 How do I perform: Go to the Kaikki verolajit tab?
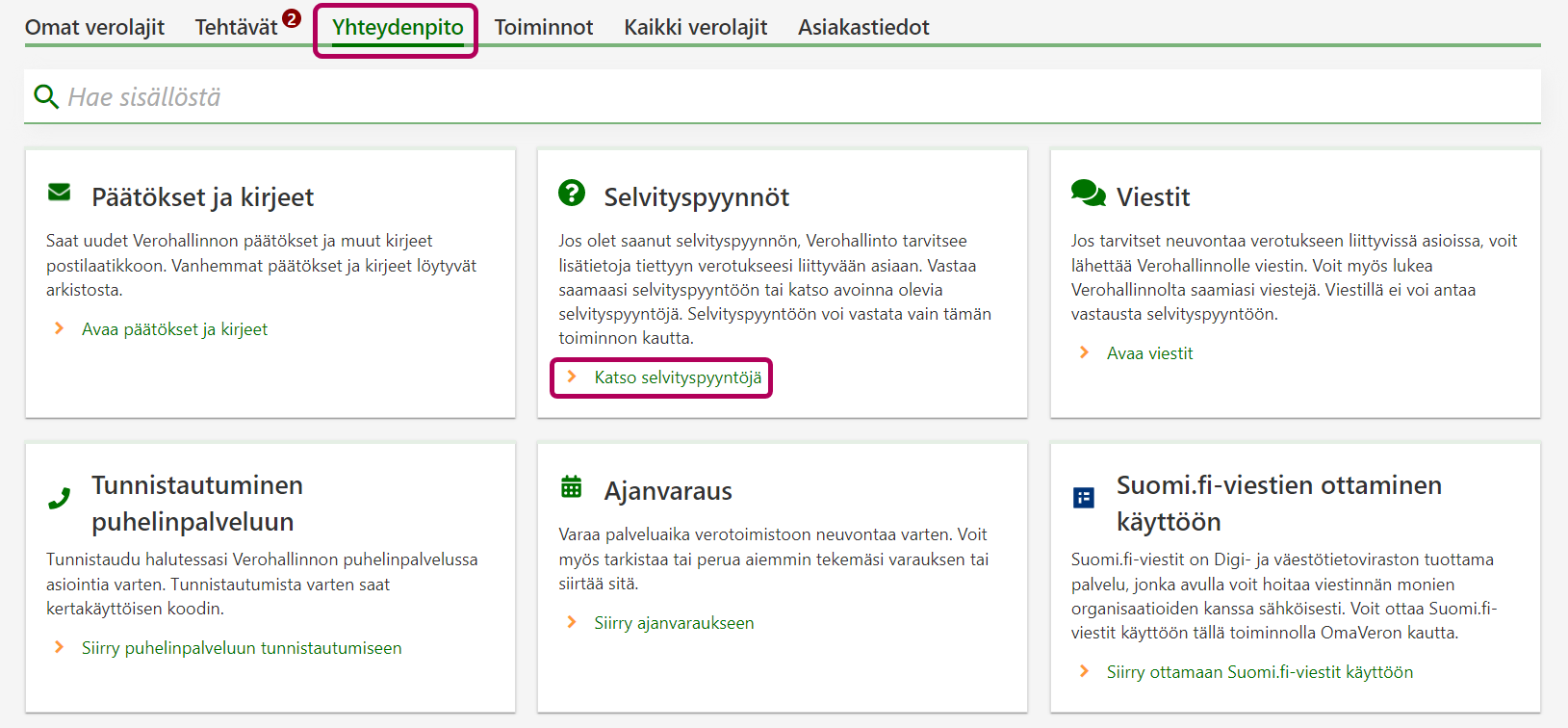[x=695, y=27]
